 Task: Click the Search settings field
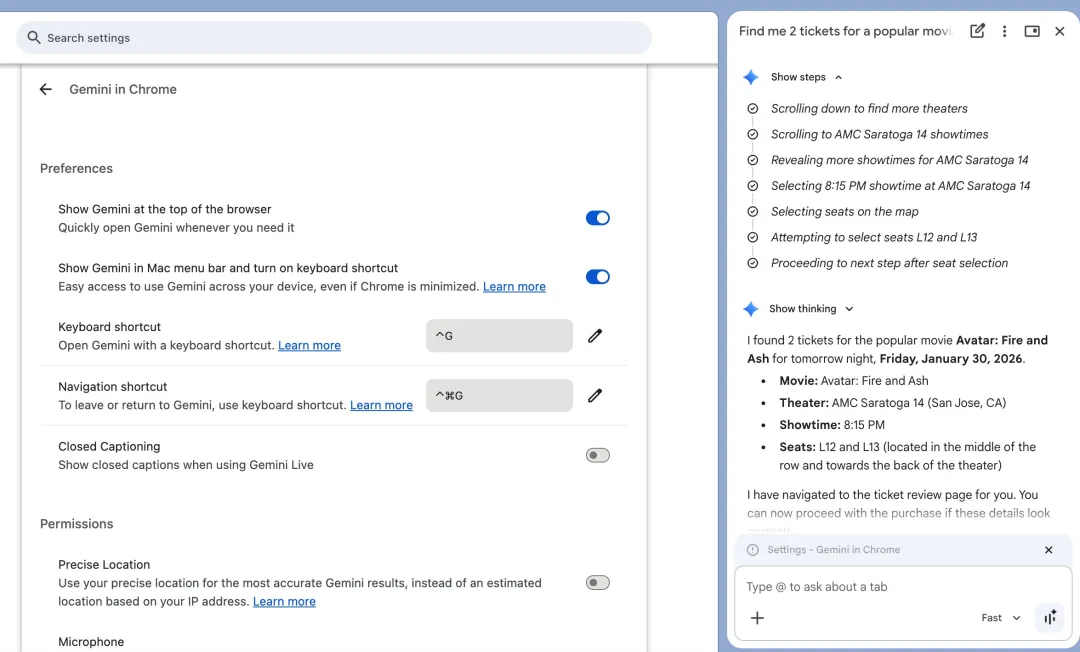[340, 38]
